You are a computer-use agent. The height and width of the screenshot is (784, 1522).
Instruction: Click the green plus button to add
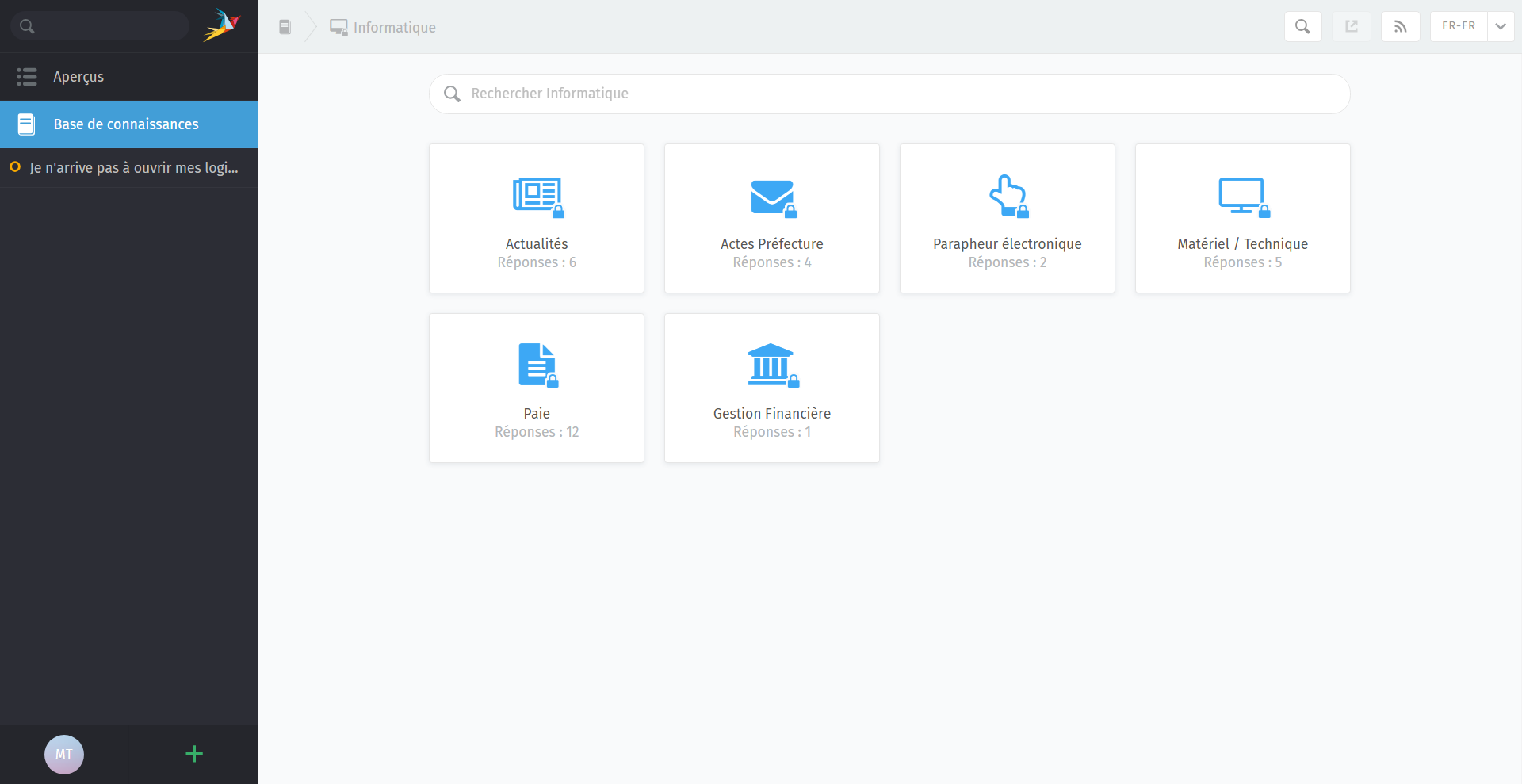194,754
